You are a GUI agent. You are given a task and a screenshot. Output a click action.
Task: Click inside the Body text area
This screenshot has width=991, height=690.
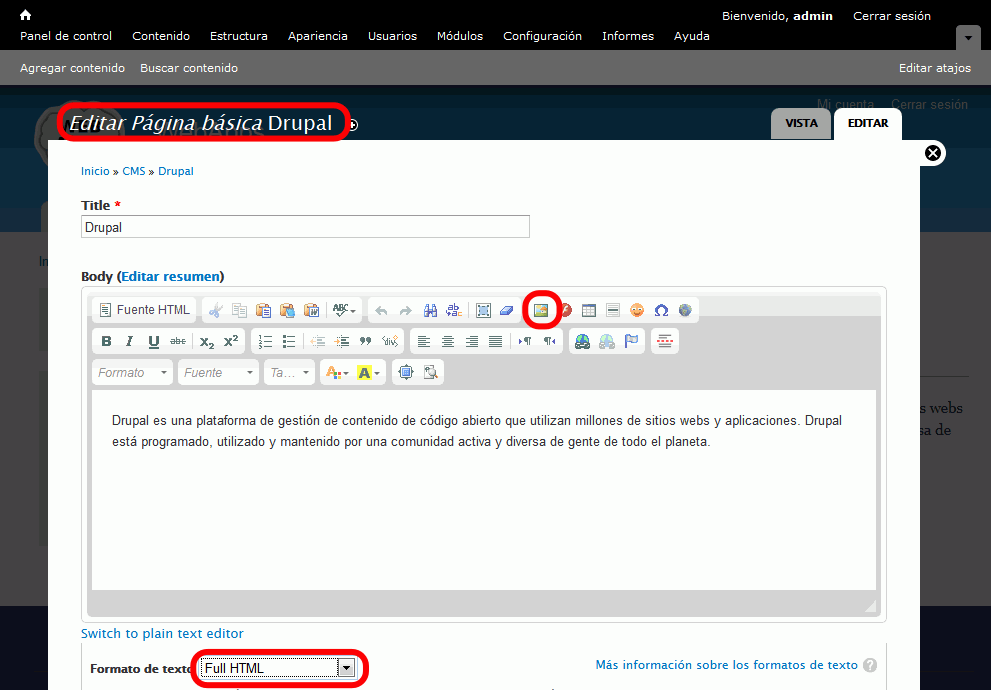click(x=483, y=490)
